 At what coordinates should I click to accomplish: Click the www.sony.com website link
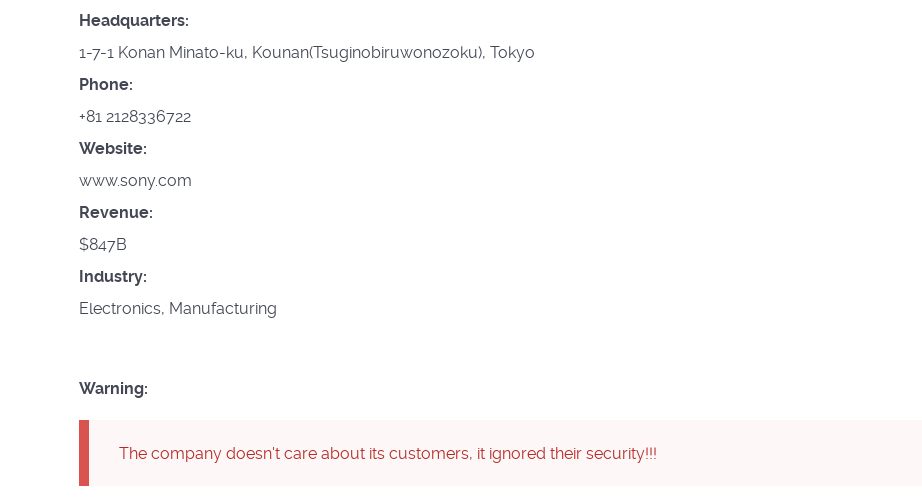point(135,181)
